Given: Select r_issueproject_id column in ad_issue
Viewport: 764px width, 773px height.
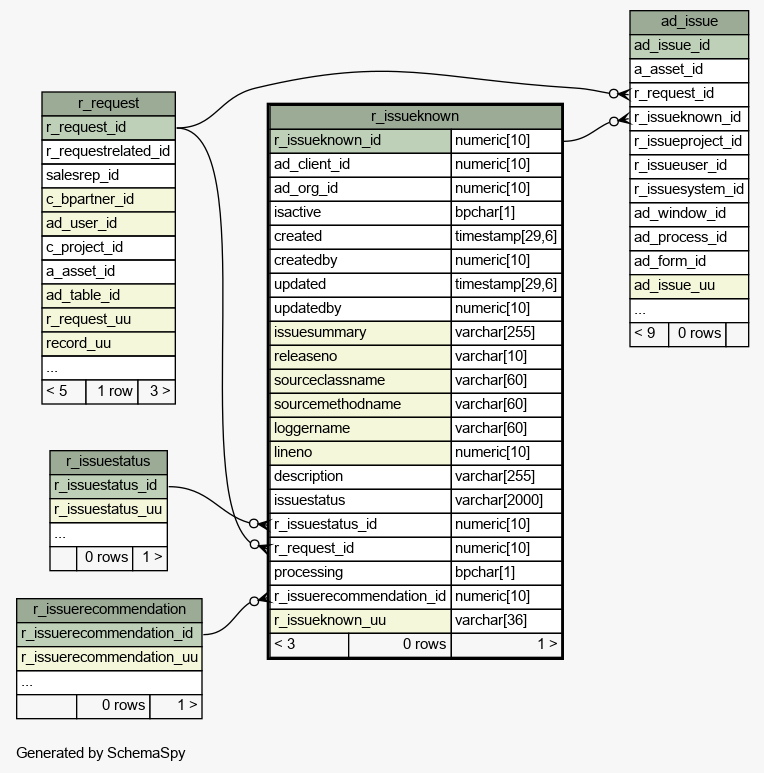Looking at the screenshot, I should pos(689,142).
